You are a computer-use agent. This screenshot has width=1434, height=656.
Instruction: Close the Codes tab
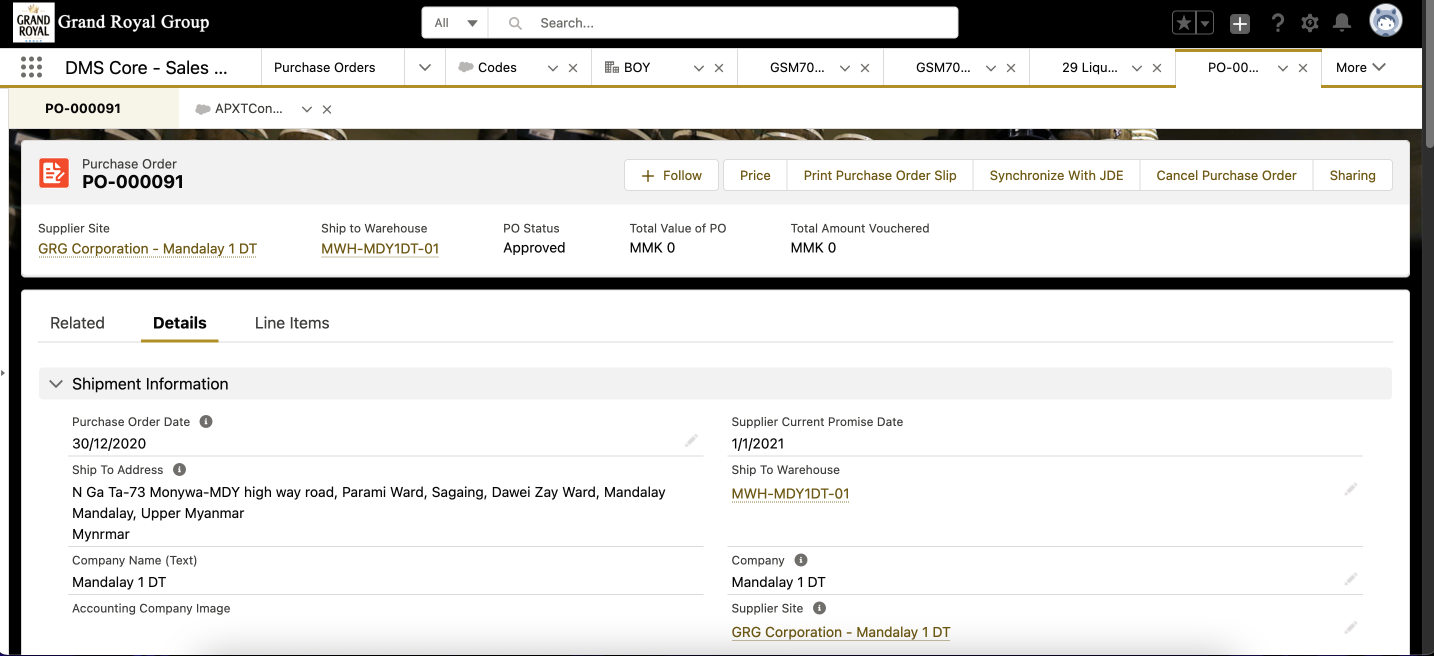[x=573, y=68]
